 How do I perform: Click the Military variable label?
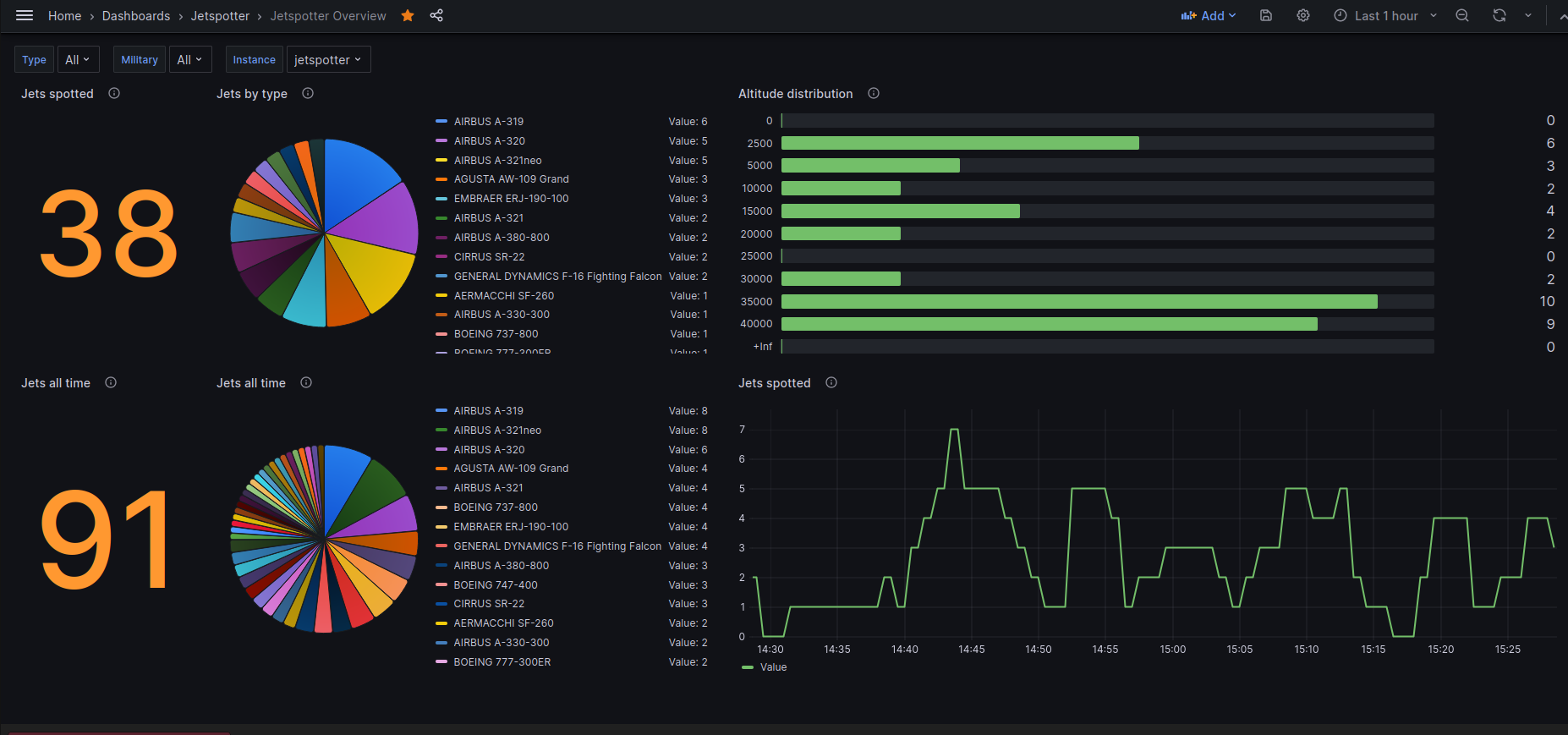(140, 60)
